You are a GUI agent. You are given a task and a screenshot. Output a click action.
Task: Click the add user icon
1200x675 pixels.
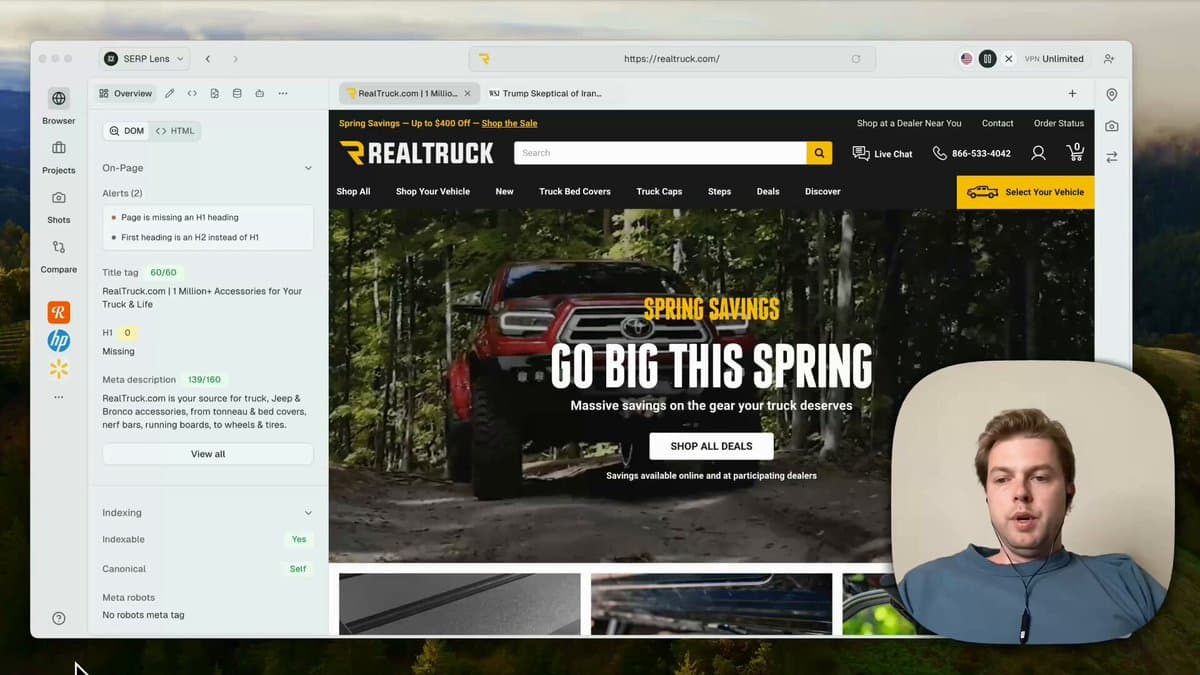pos(1109,59)
